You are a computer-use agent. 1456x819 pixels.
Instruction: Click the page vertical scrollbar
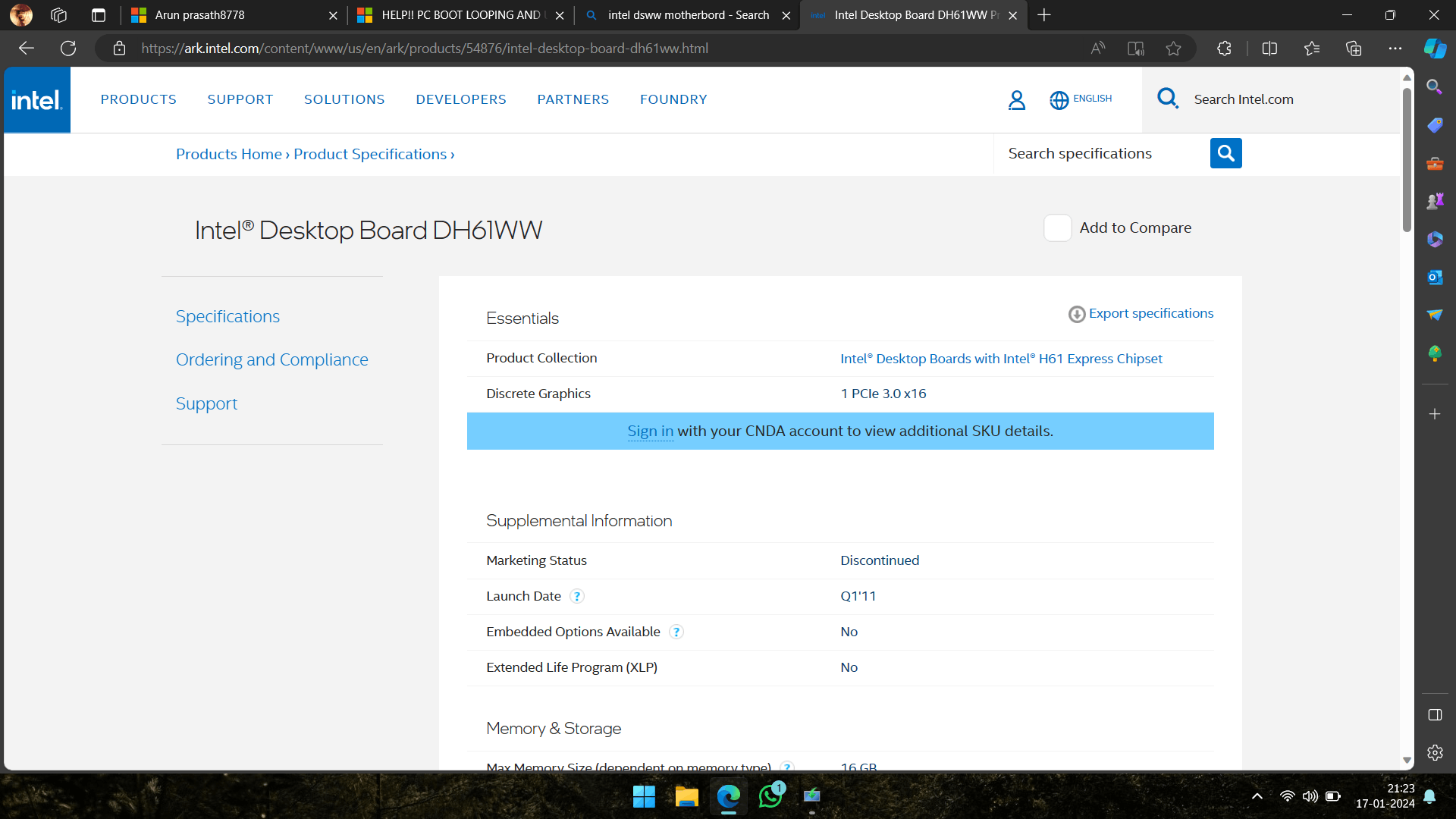pyautogui.click(x=1407, y=159)
